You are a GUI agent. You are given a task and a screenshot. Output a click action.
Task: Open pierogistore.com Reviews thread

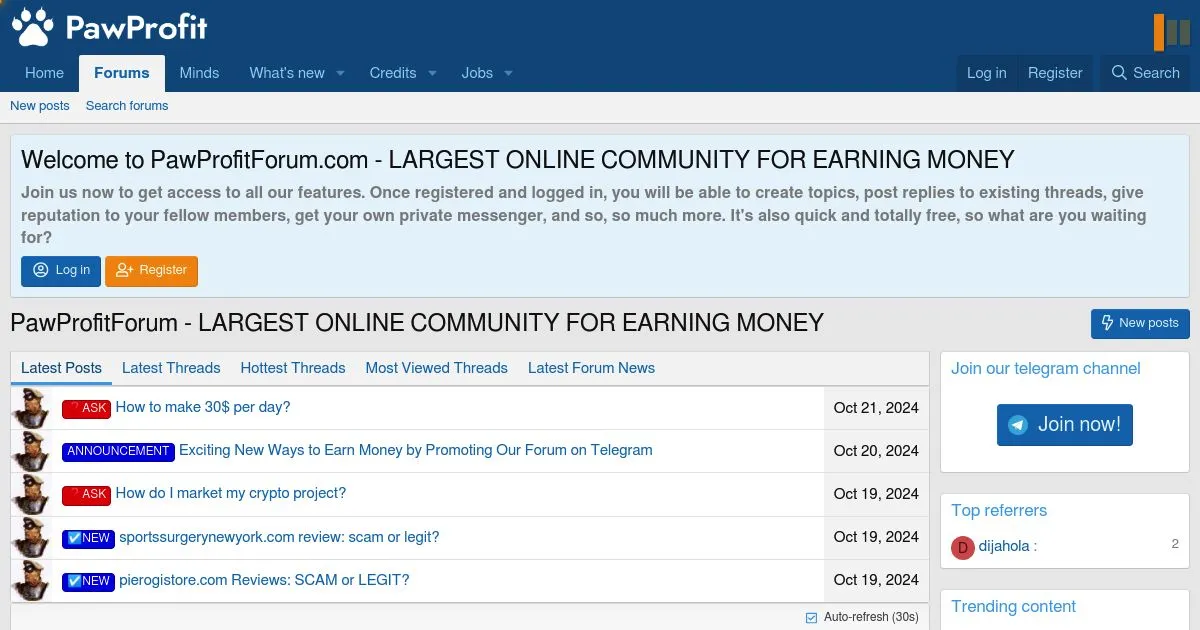pyautogui.click(x=264, y=580)
